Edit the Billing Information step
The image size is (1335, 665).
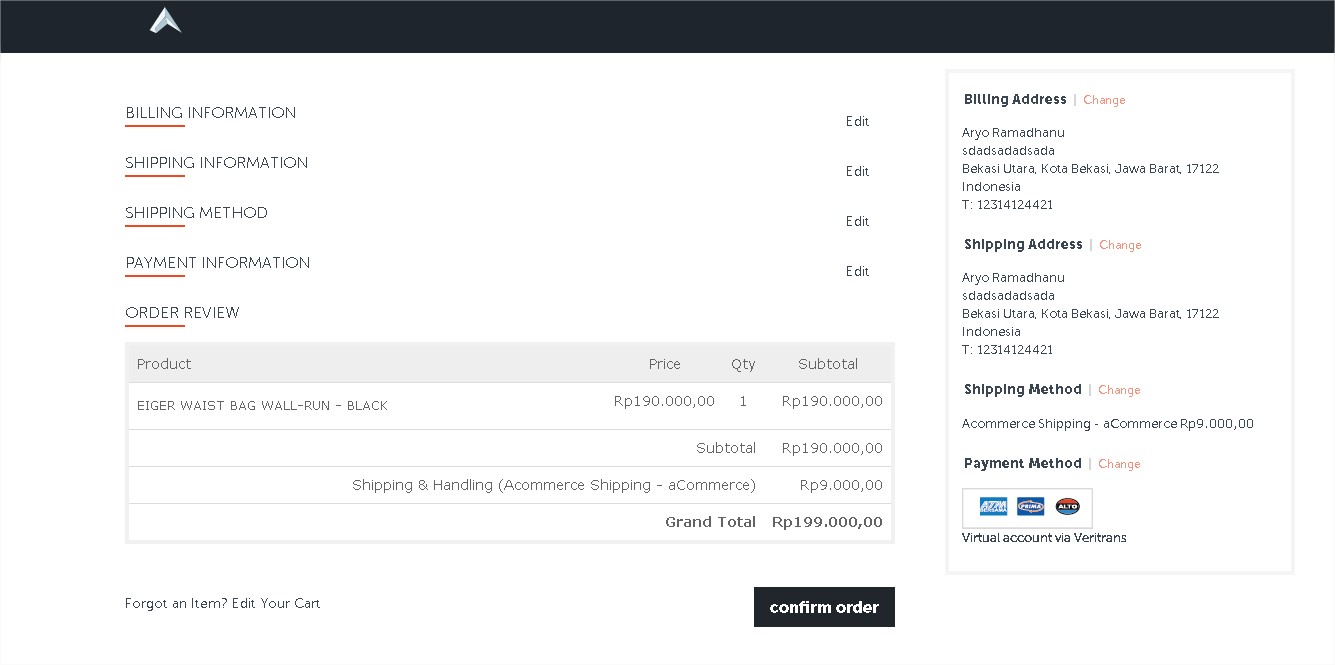pyautogui.click(x=857, y=122)
